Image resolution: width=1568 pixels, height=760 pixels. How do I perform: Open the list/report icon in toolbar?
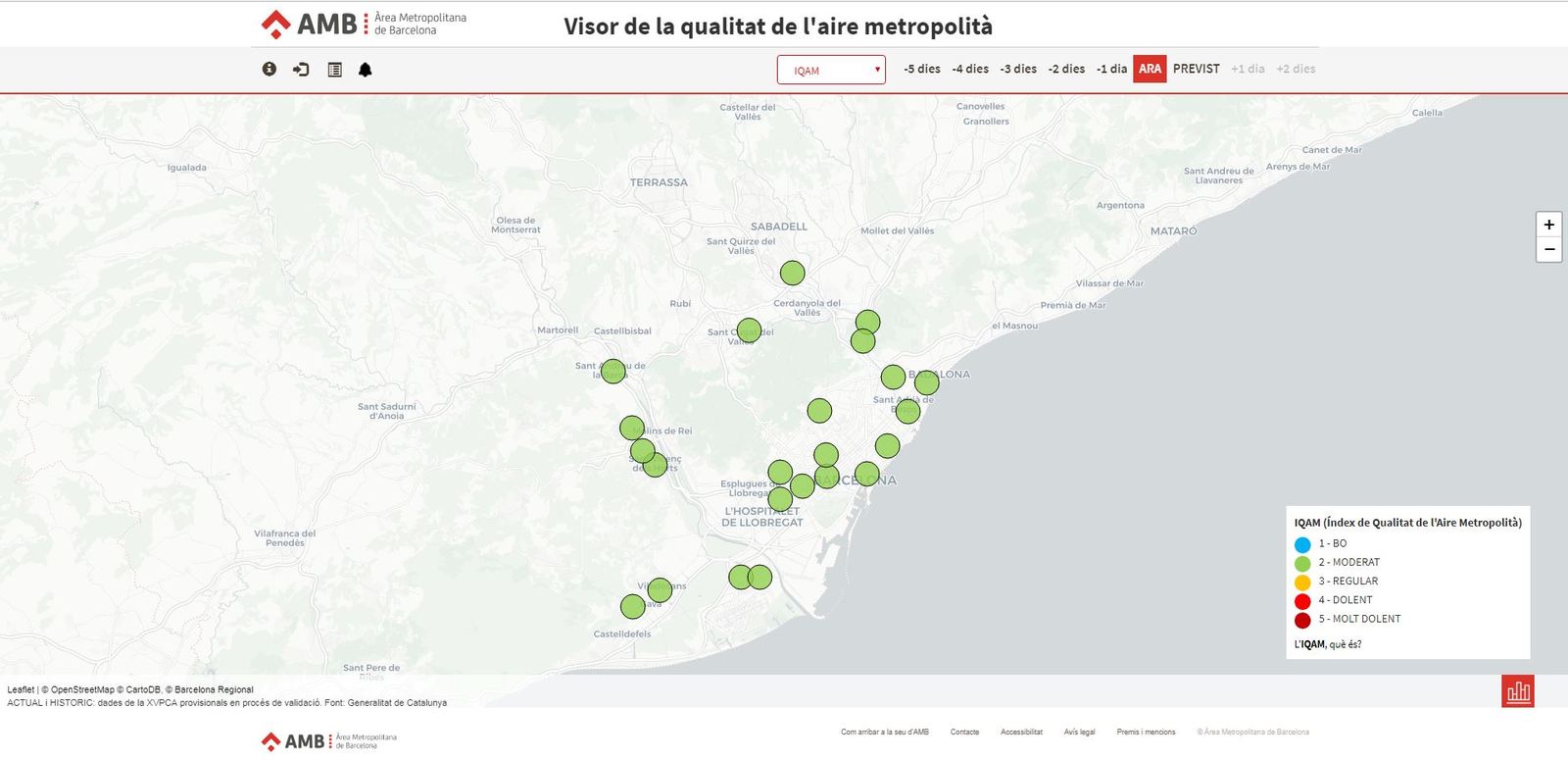coord(334,70)
